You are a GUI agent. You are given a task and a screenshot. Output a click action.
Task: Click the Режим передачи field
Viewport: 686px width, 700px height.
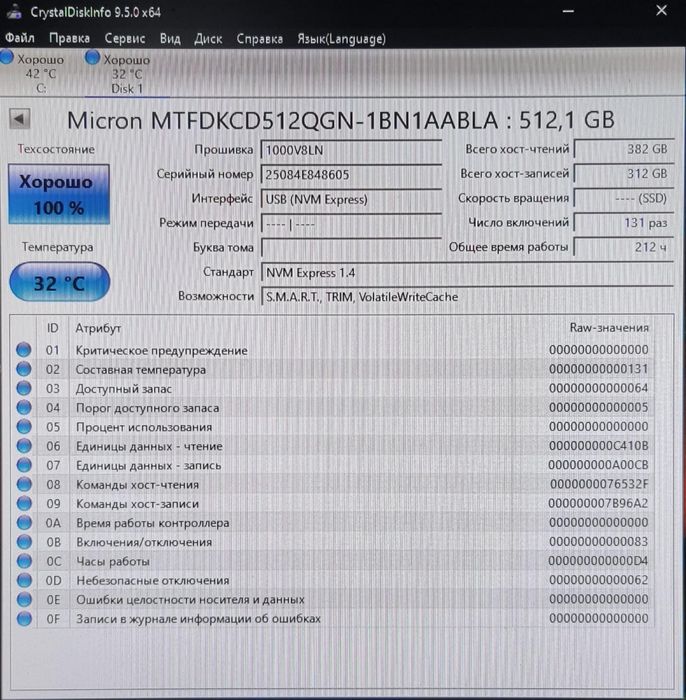point(351,224)
